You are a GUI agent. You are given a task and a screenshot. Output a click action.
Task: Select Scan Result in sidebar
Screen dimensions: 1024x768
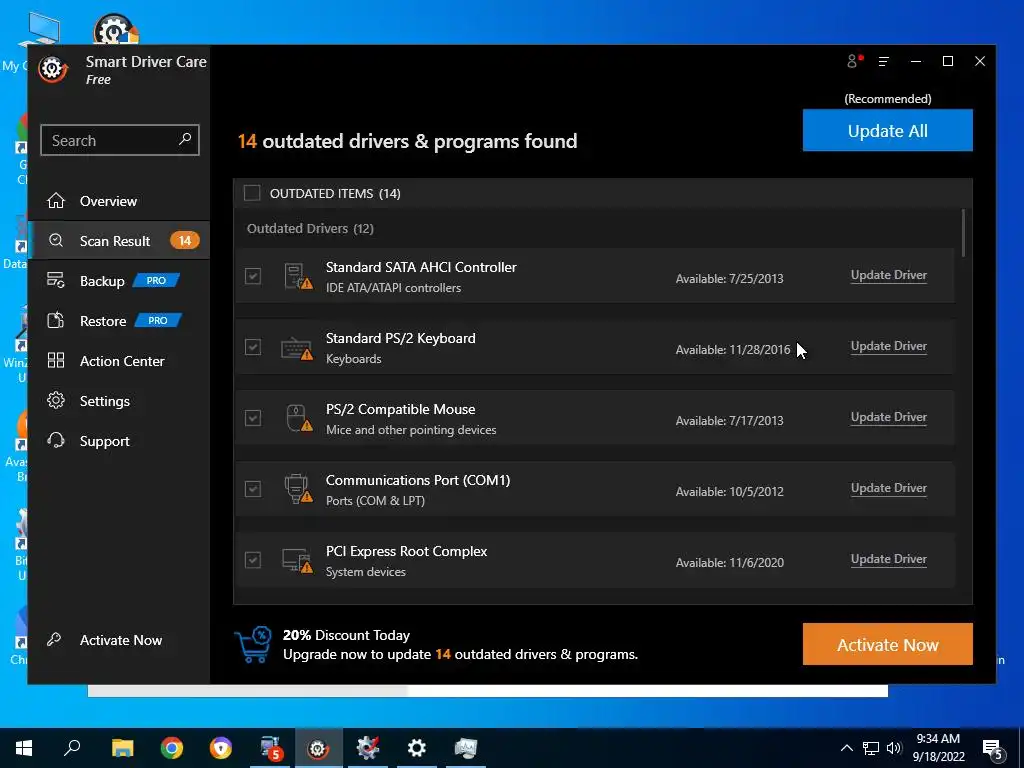119,241
